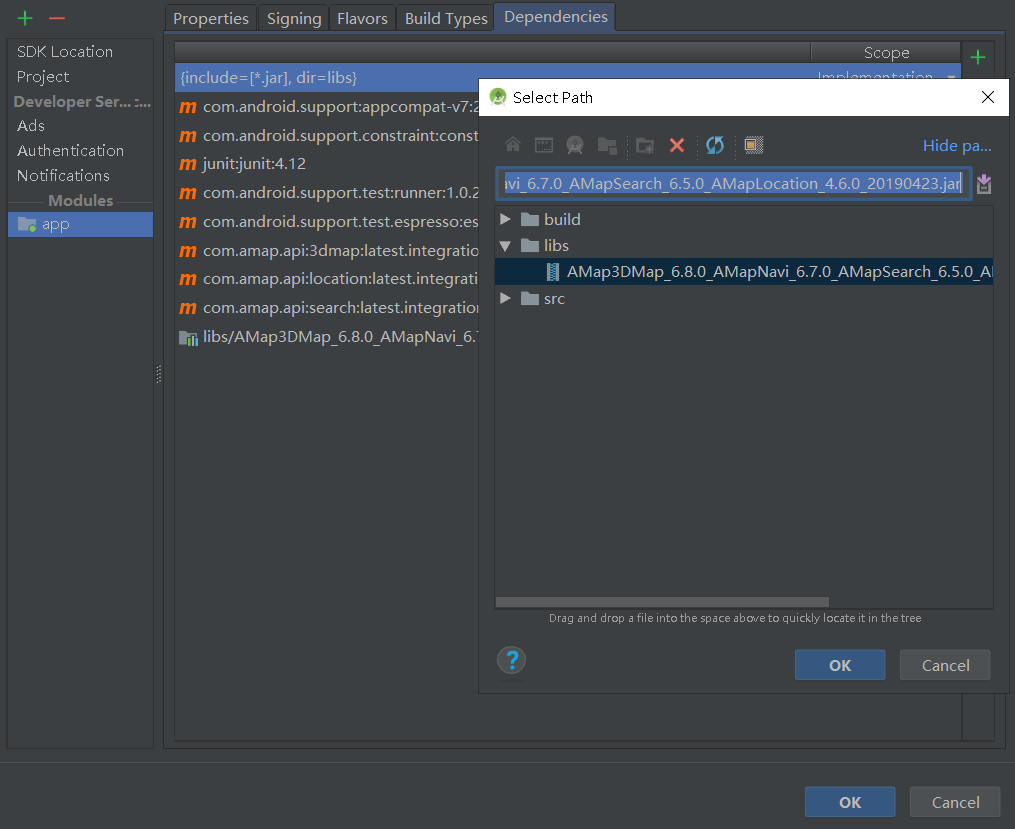Screen dimensions: 1015x829
Task: Collapse the libs folder
Action: (505, 245)
